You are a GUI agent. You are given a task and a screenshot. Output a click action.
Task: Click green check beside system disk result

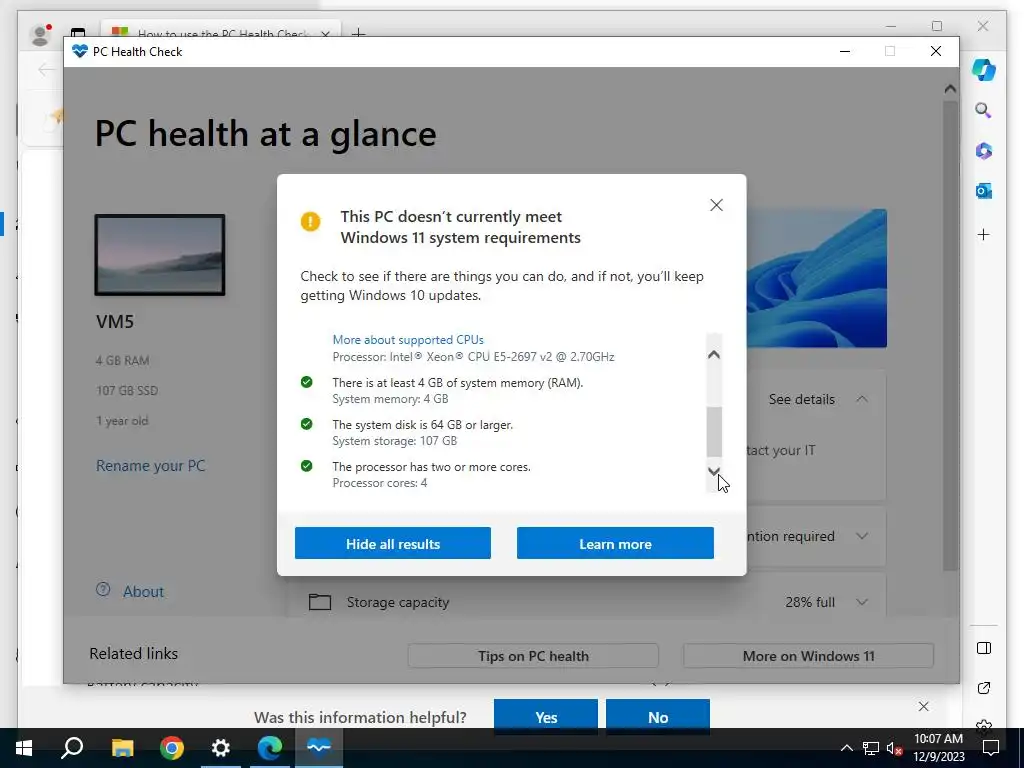pos(306,424)
